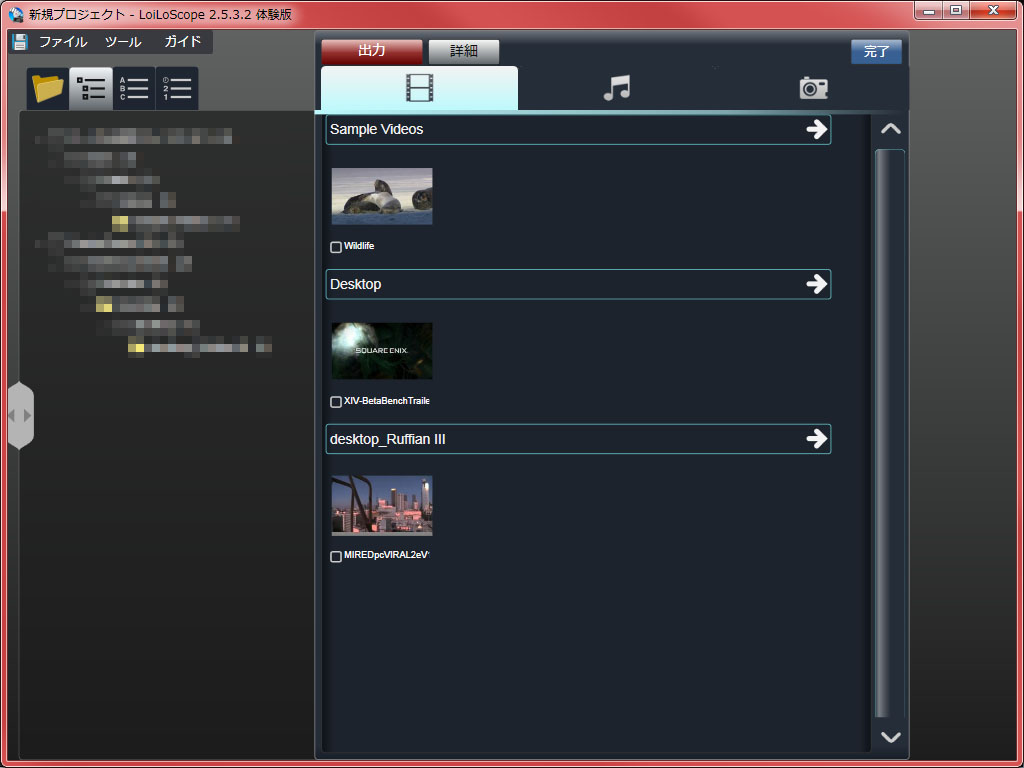Open Desktop folder via its arrow
This screenshot has width=1024, height=768.
pos(816,284)
